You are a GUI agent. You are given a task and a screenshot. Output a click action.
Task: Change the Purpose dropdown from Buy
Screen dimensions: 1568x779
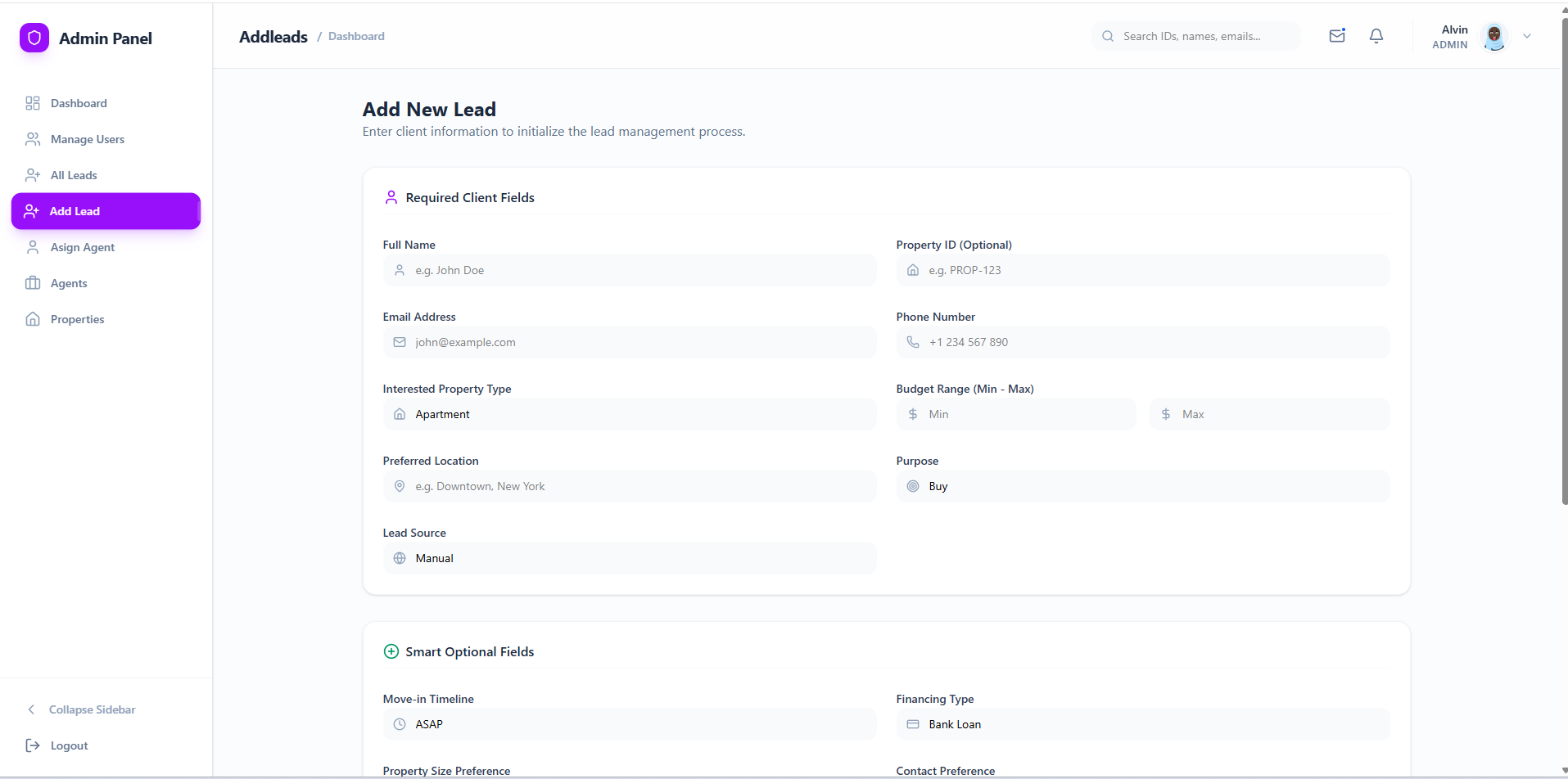coord(1142,485)
